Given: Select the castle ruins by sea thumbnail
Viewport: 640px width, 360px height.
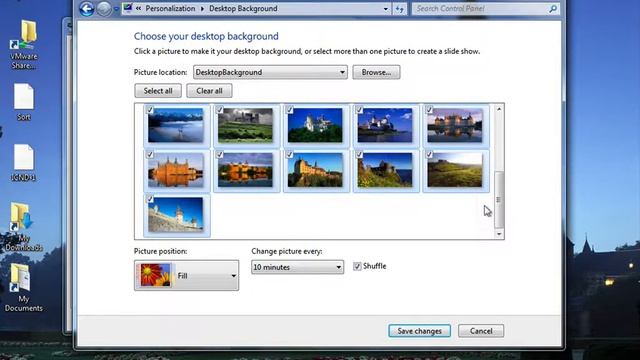Looking at the screenshot, I should (385, 170).
